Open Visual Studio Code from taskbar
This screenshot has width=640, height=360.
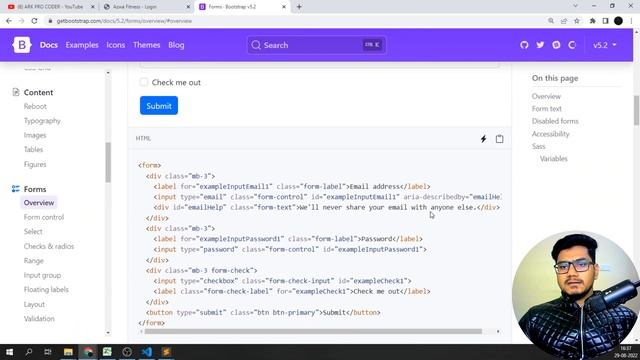click(x=147, y=351)
